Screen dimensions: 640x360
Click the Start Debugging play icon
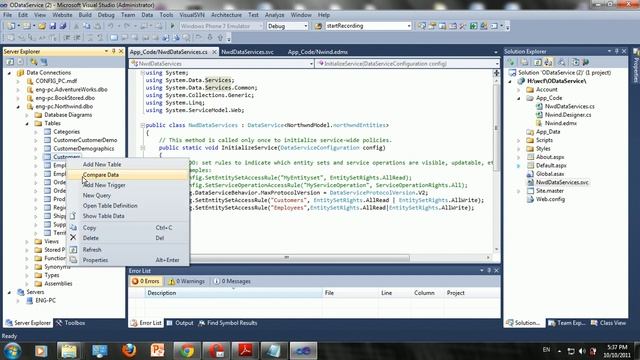point(172,26)
